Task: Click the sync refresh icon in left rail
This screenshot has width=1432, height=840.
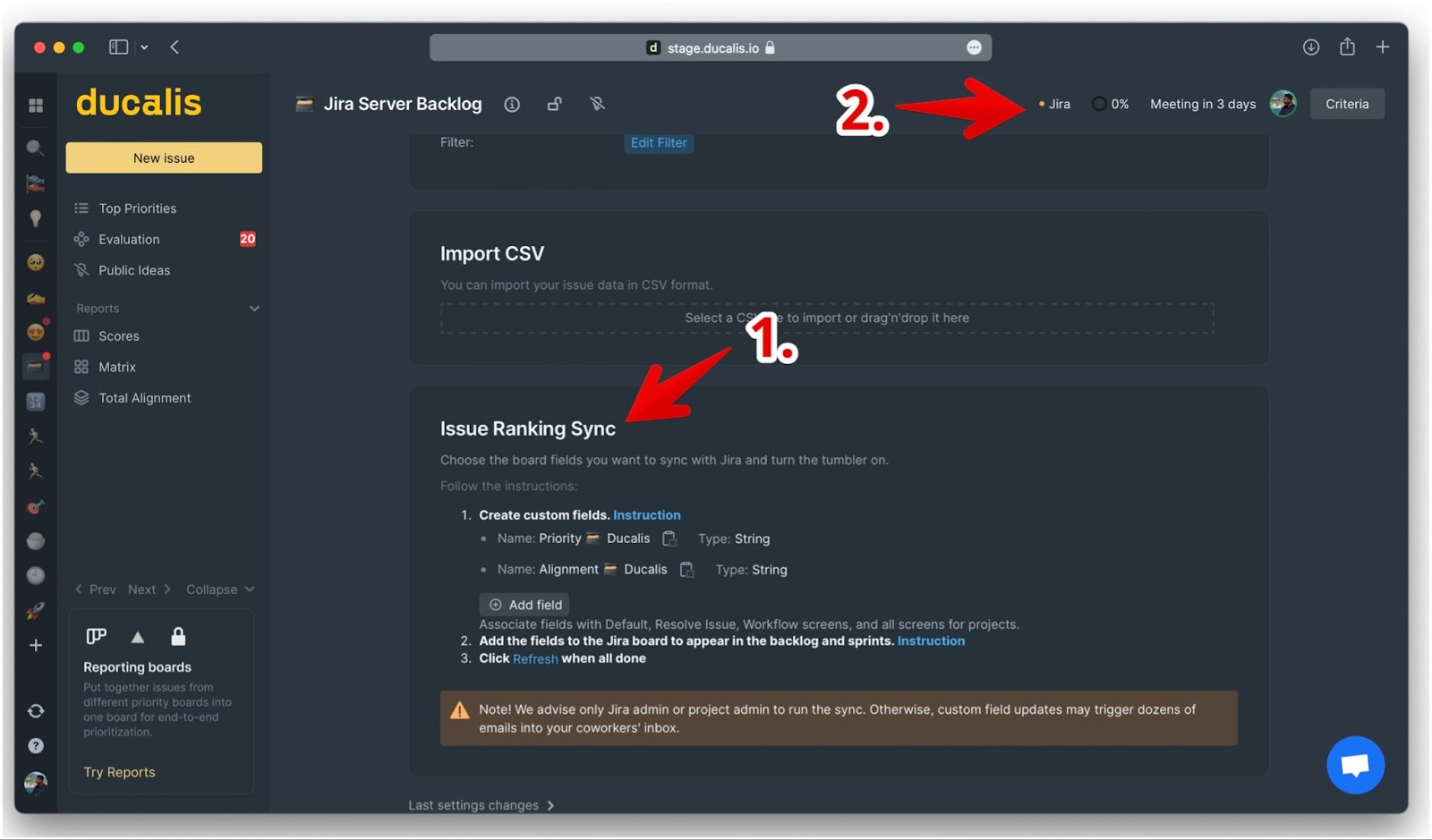Action: point(36,711)
